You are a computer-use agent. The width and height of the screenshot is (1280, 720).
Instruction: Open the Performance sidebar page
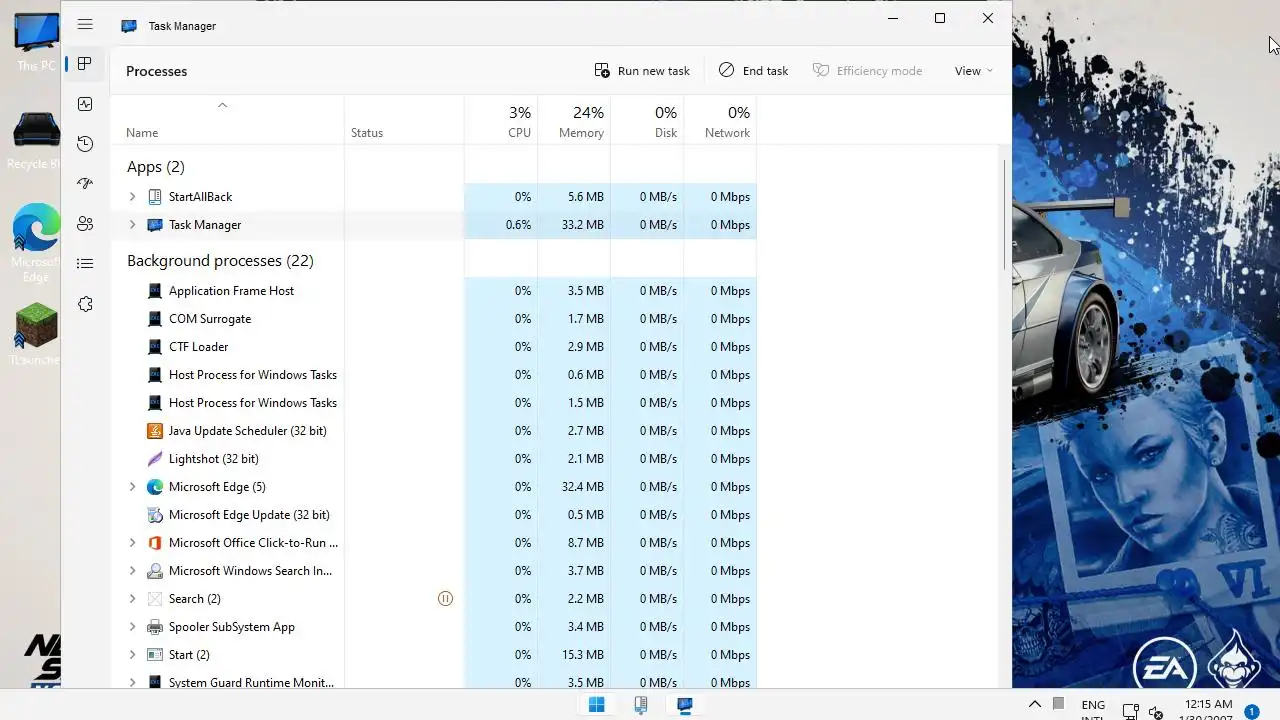pos(85,104)
